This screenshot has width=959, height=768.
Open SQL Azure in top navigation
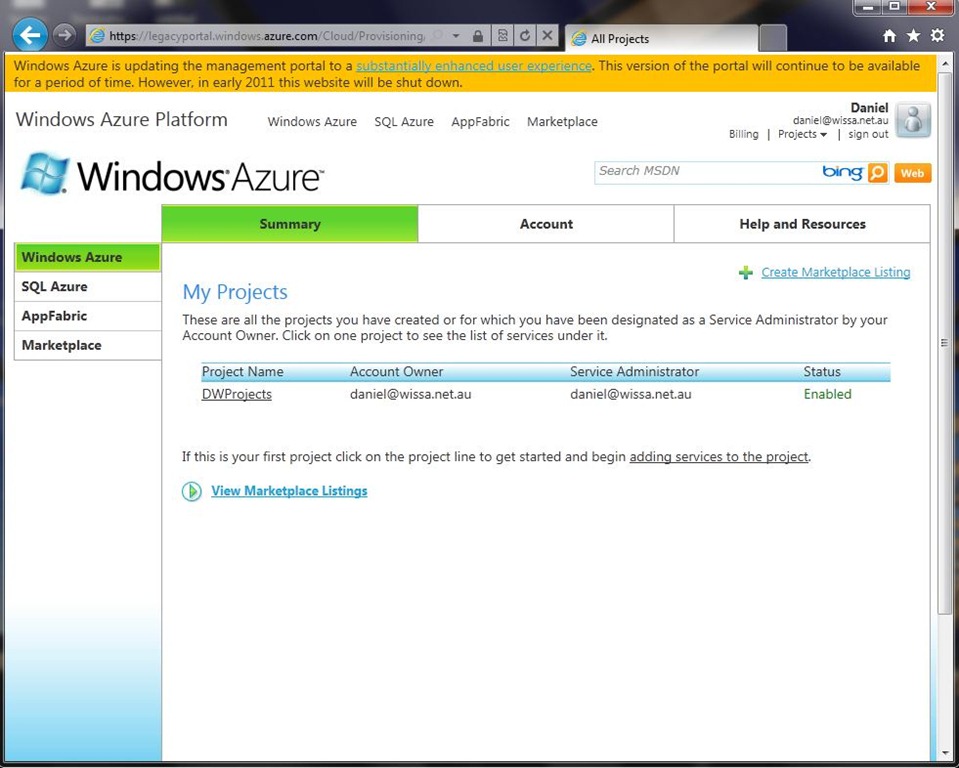[x=404, y=122]
